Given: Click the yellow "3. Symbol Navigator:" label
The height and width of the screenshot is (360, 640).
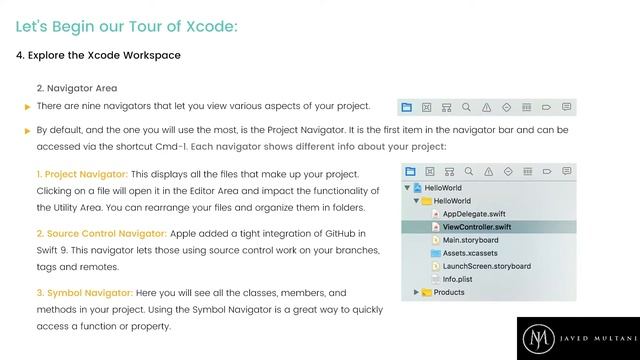Looking at the screenshot, I should pyautogui.click(x=84, y=293).
